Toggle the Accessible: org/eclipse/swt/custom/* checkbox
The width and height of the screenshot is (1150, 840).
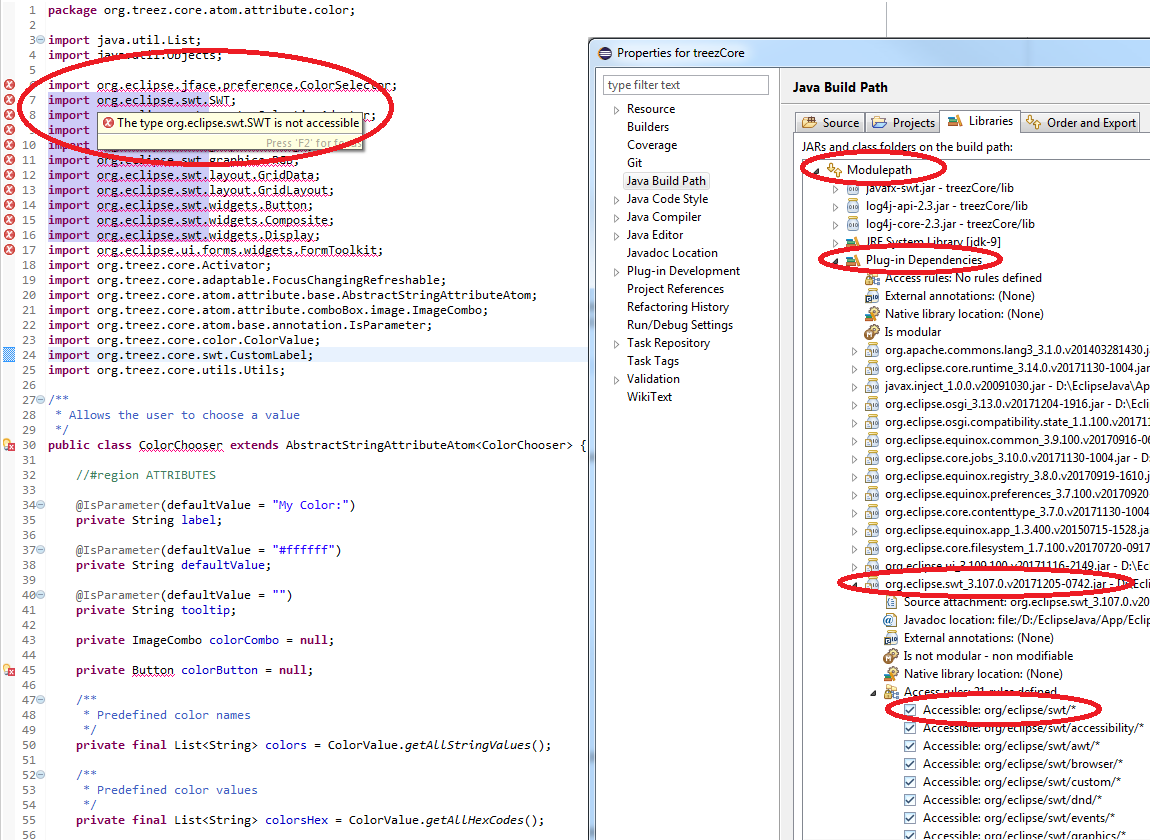909,782
